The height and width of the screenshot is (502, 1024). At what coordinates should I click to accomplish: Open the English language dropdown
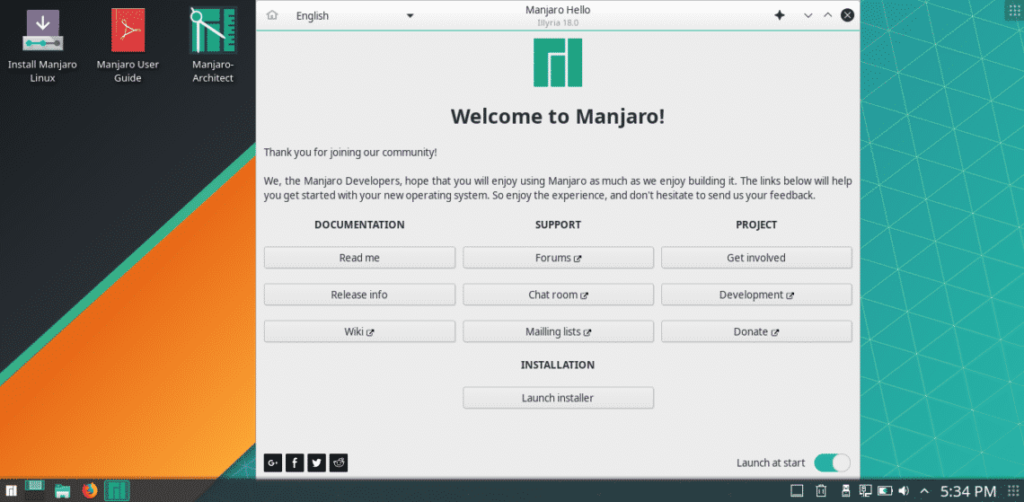click(x=355, y=16)
